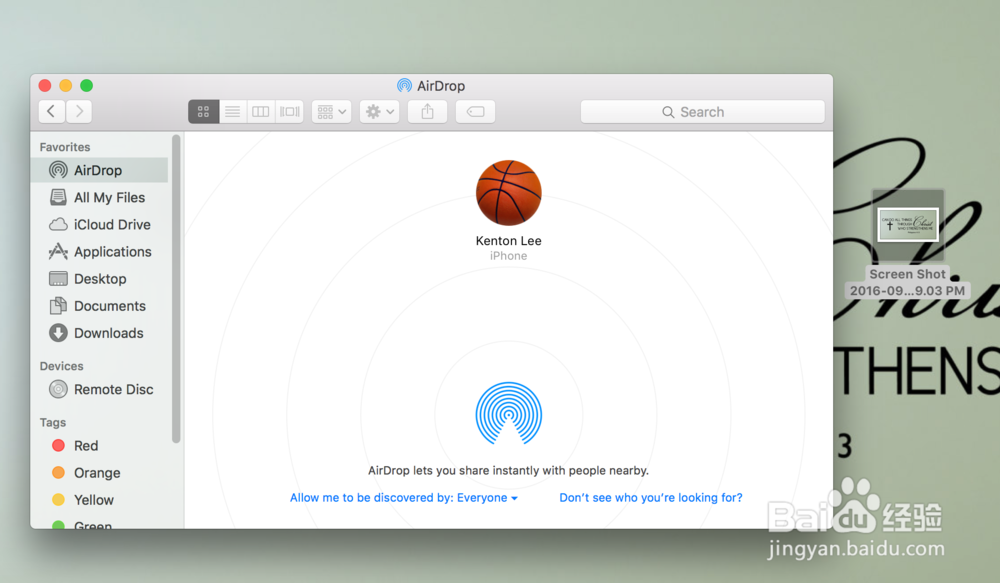The width and height of the screenshot is (1000, 583).
Task: Switch to list view
Action: coord(233,112)
